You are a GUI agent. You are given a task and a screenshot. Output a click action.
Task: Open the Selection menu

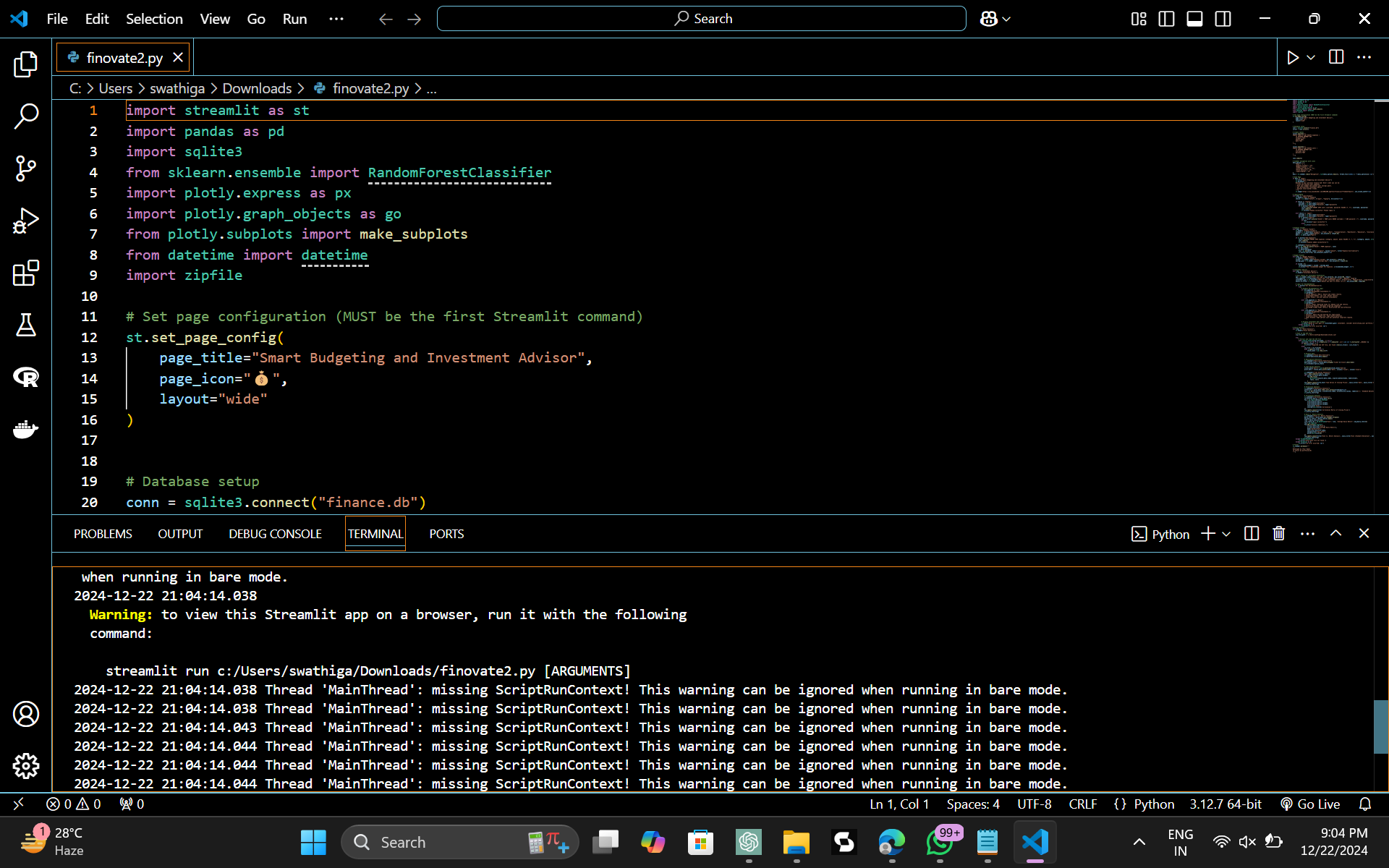154,19
